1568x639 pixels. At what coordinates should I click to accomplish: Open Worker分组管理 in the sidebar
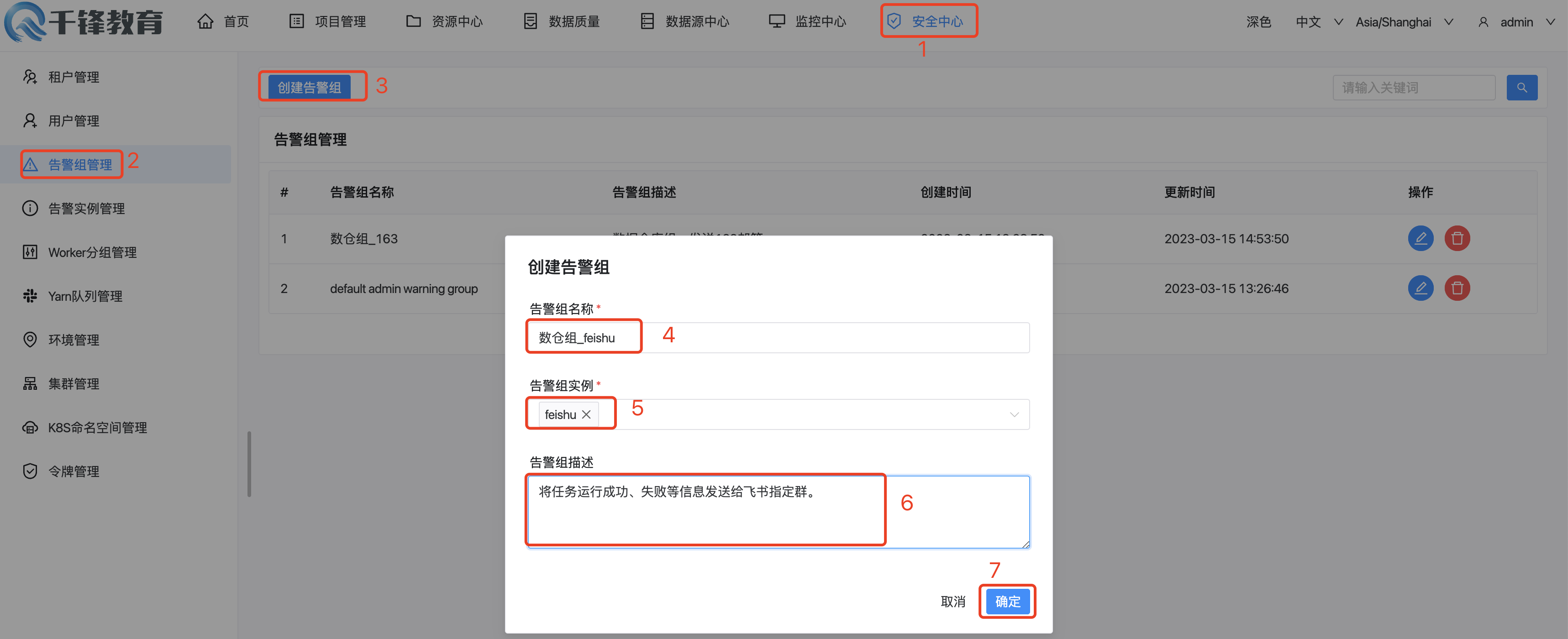click(91, 252)
